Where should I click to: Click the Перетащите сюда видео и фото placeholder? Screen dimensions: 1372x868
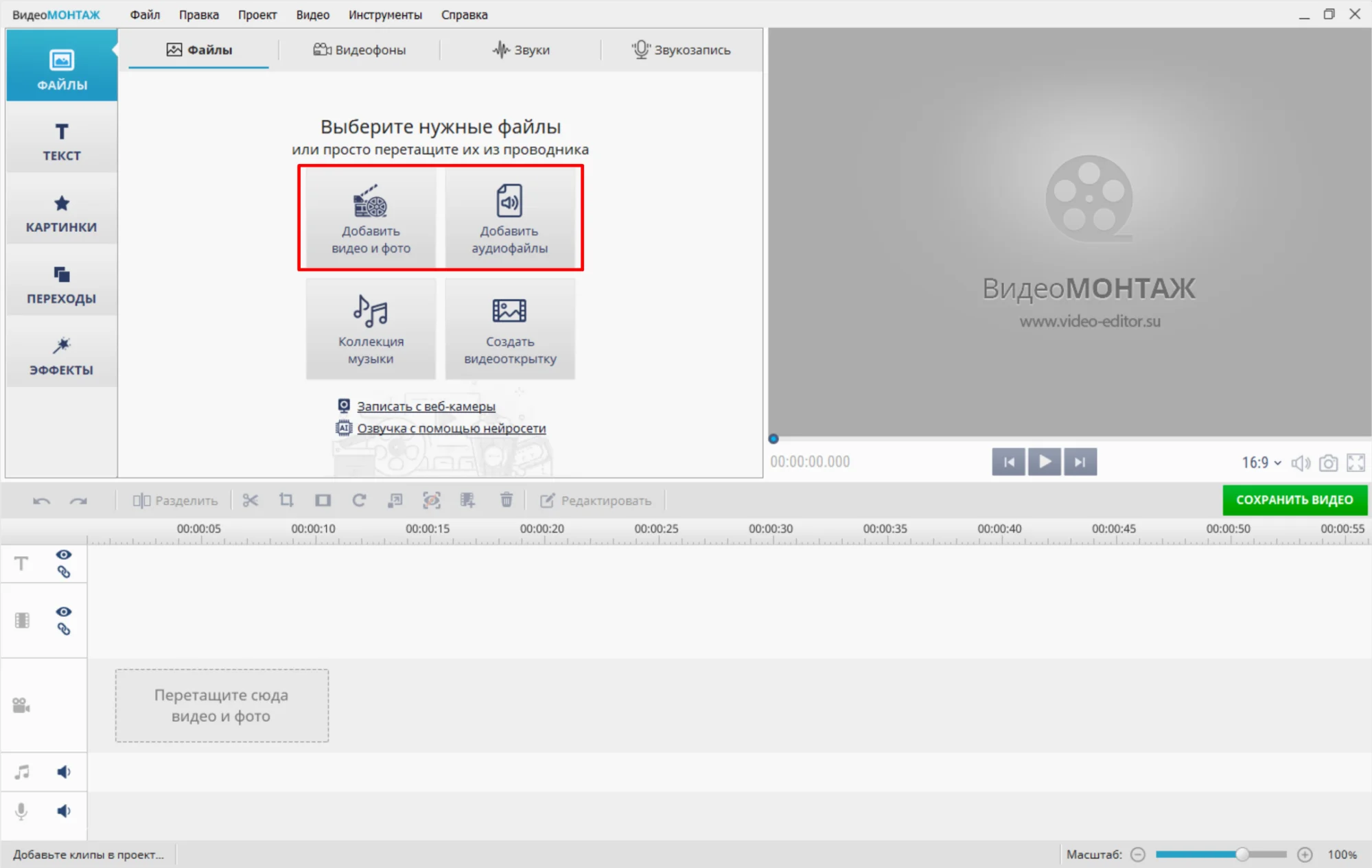point(222,705)
